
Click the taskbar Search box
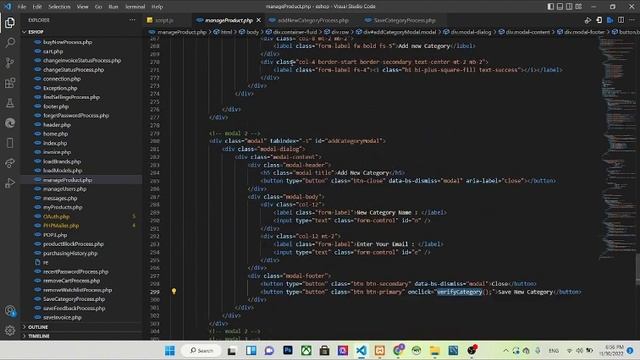[202, 350]
